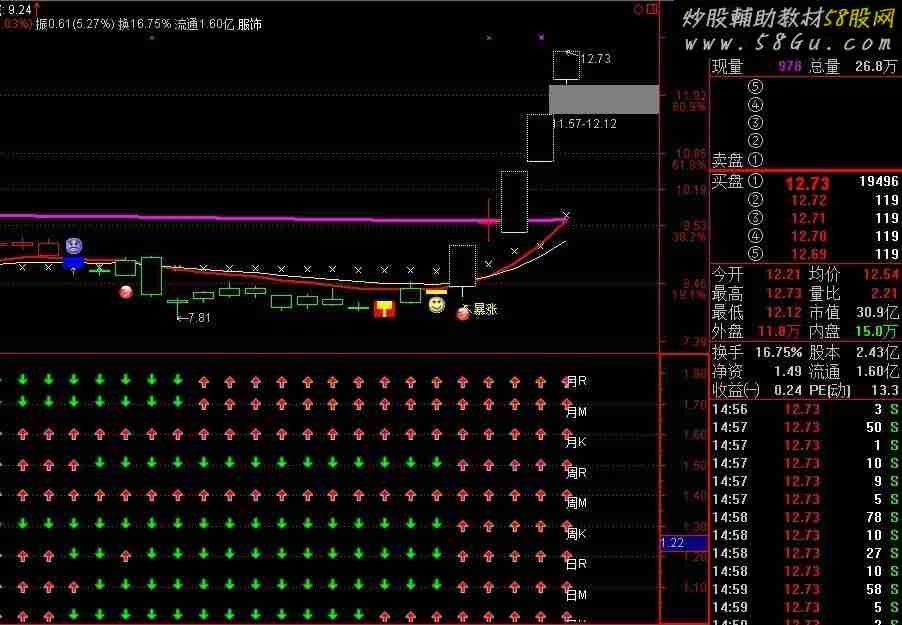Click the 现量 978 value
The width and height of the screenshot is (902, 625).
click(789, 66)
